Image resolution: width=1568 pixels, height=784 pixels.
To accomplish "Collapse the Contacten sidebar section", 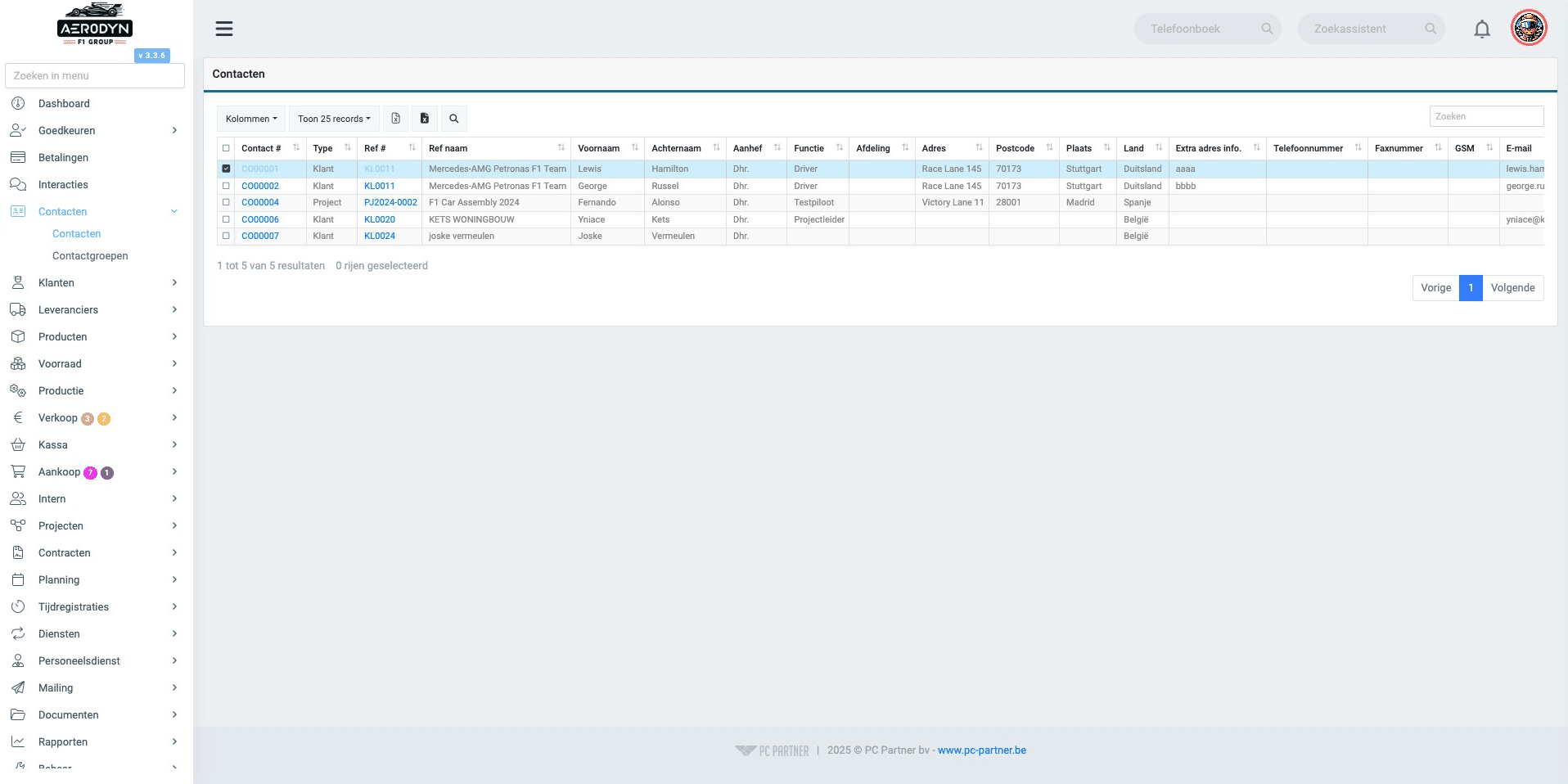I will pyautogui.click(x=174, y=211).
